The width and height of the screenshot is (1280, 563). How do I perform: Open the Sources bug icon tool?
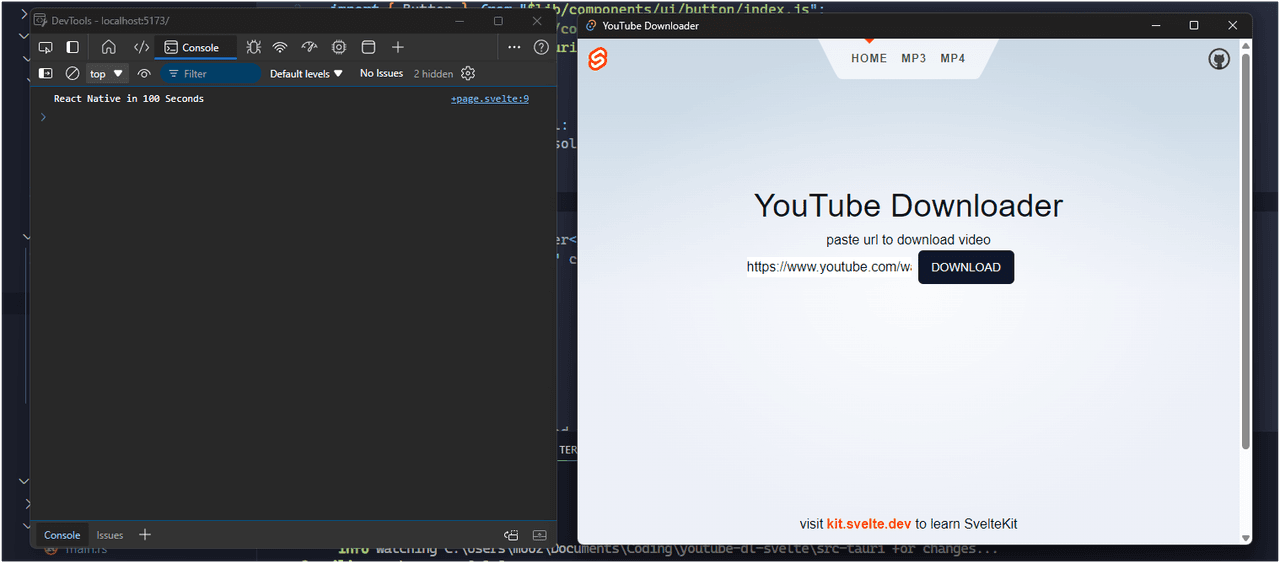tap(254, 47)
